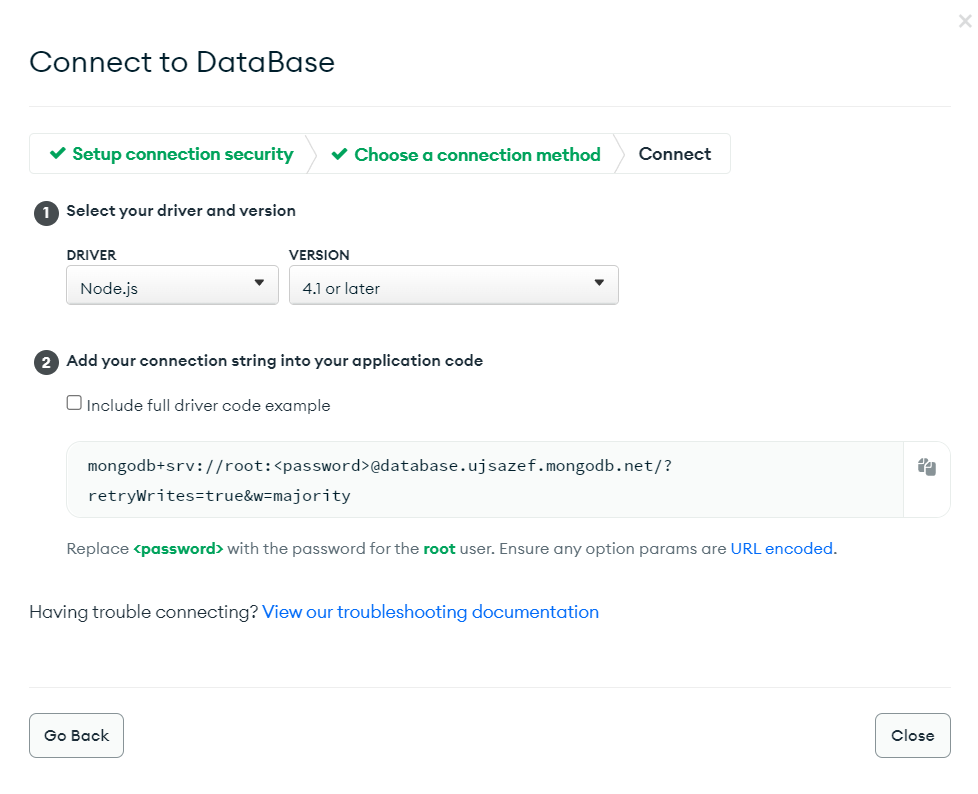Close the dialog with the X icon
This screenshot has height=794, width=978.
(x=965, y=21)
